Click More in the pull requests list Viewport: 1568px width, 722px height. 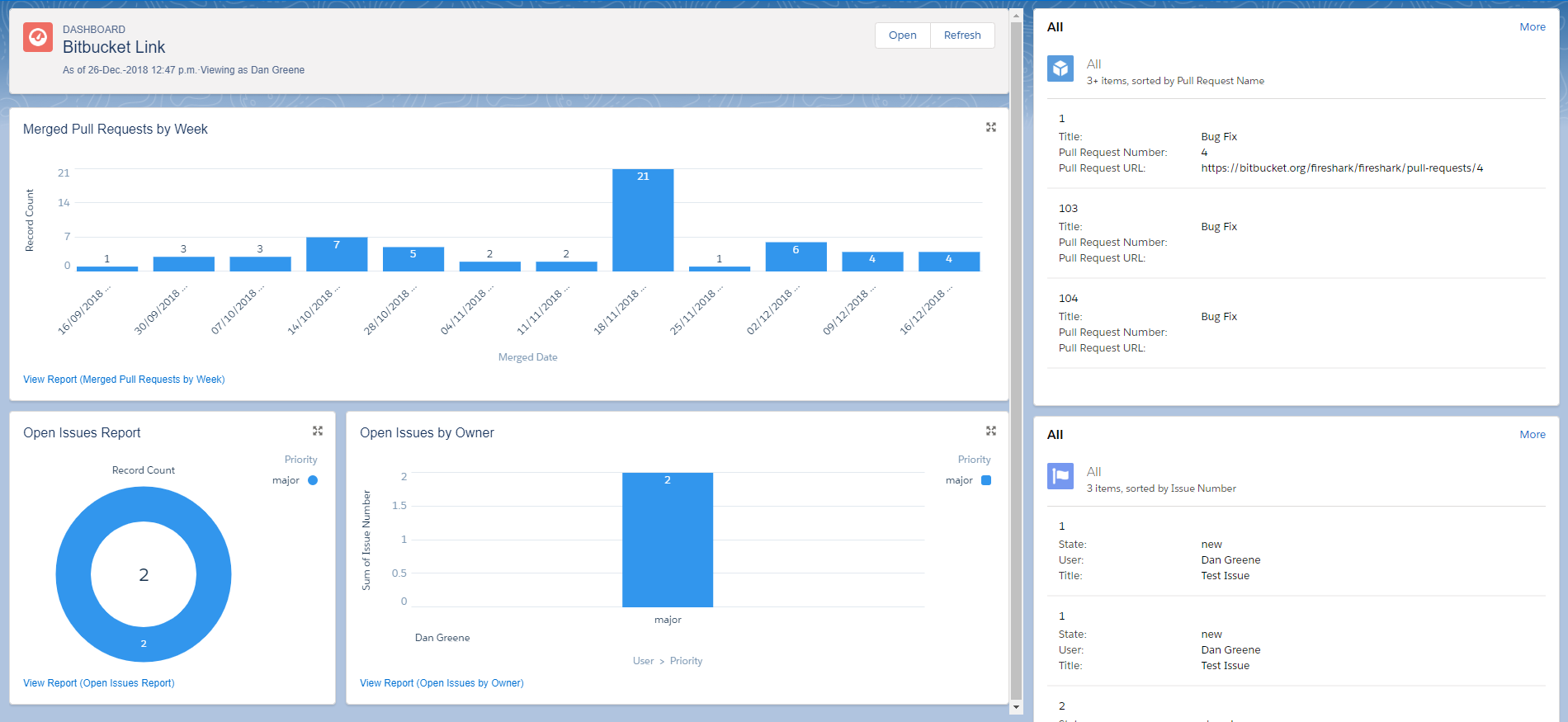coord(1532,27)
